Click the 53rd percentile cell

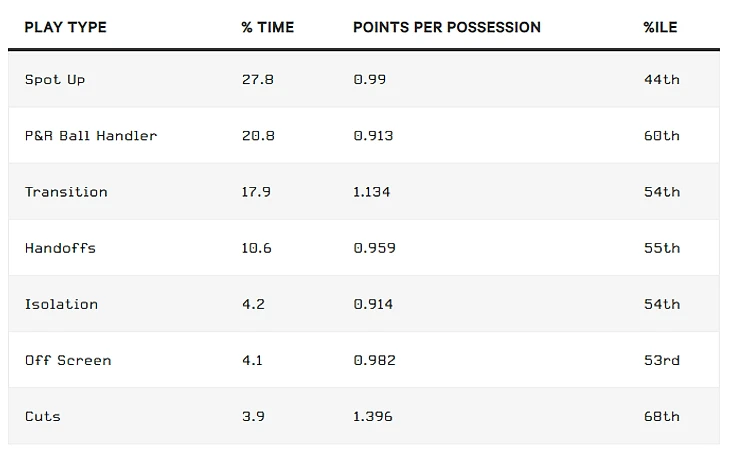tap(661, 359)
